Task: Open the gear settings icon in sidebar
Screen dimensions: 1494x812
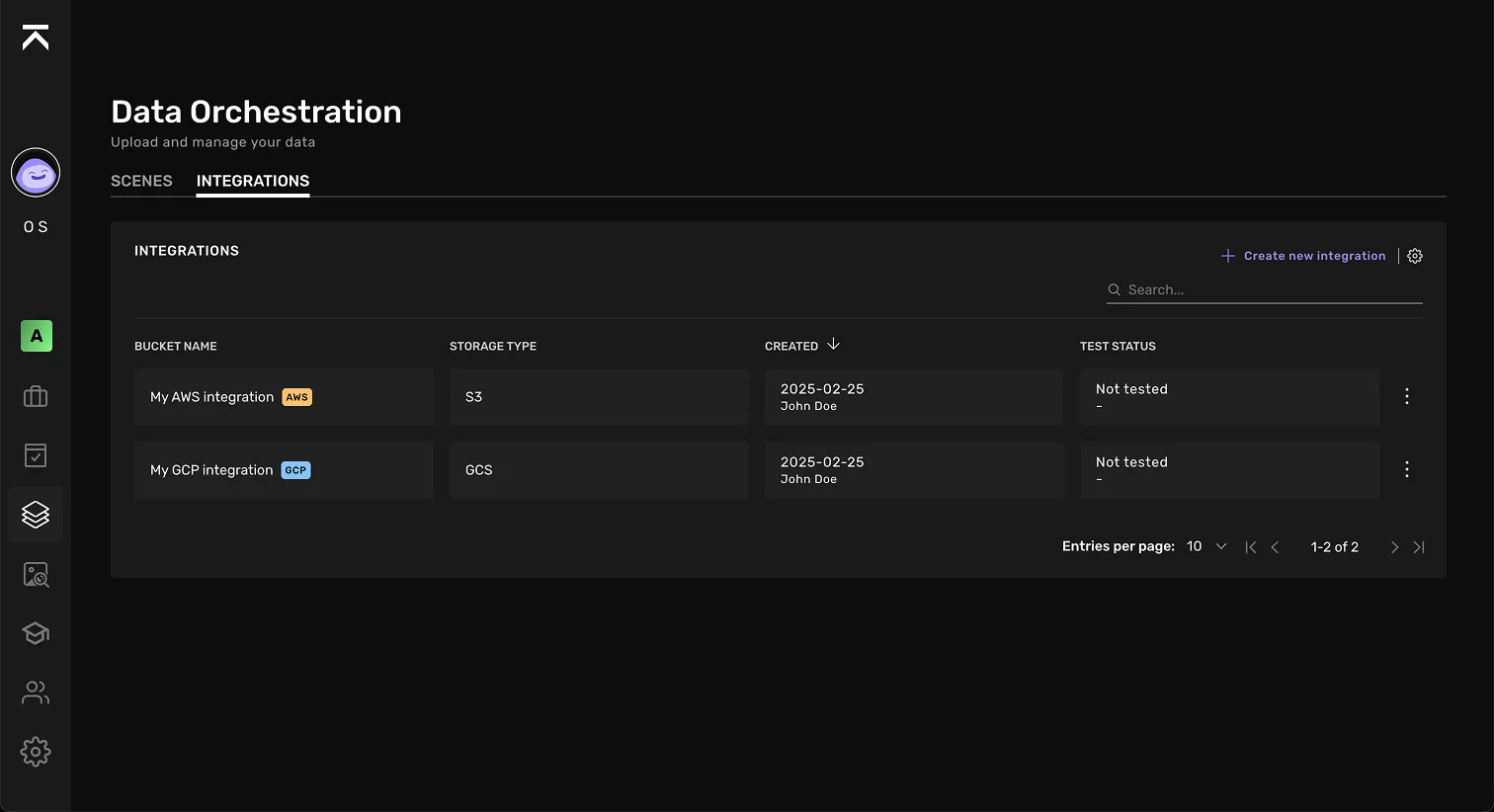Action: coord(36,752)
